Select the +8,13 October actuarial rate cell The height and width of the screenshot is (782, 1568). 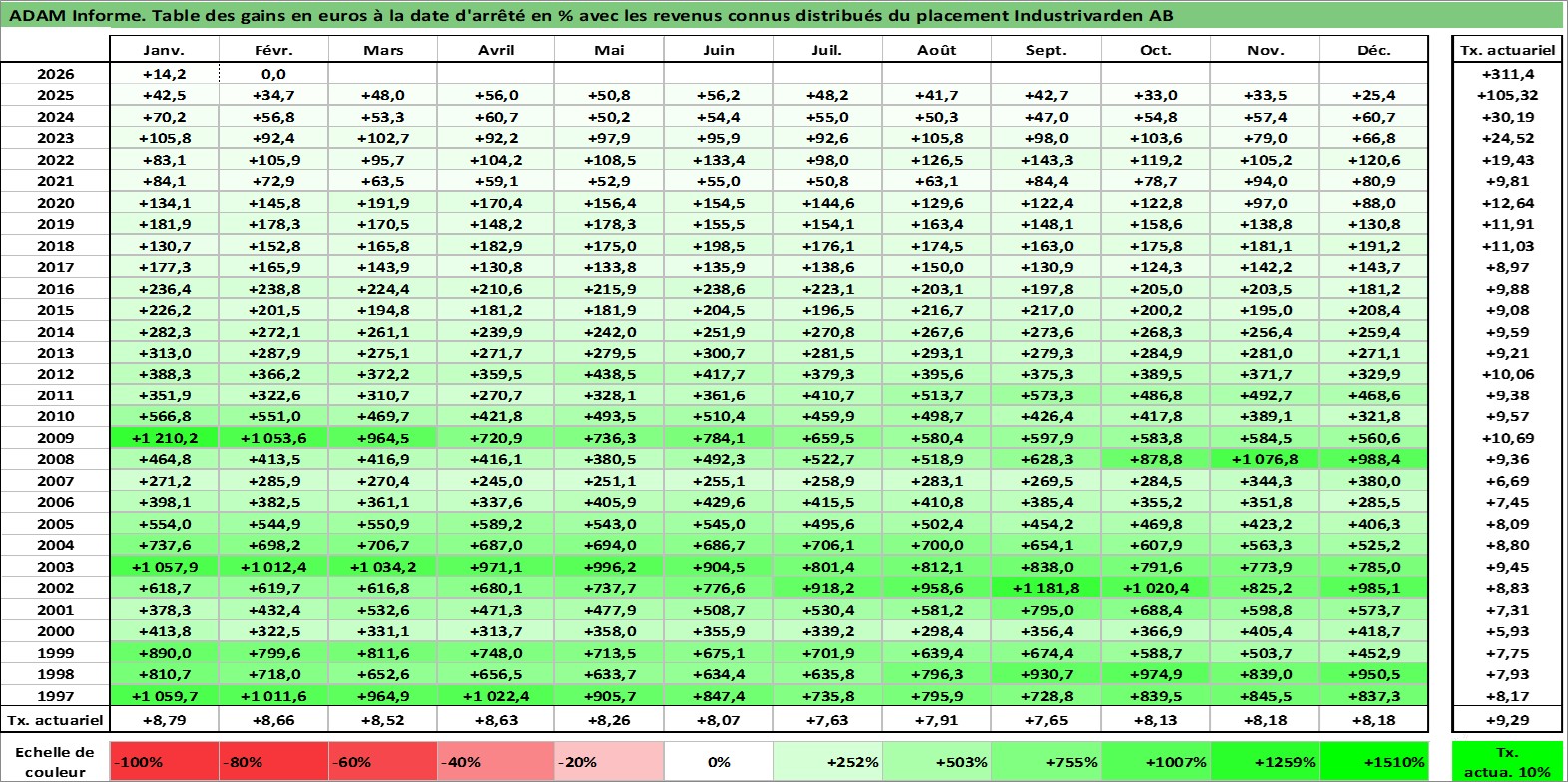pyautogui.click(x=1156, y=720)
